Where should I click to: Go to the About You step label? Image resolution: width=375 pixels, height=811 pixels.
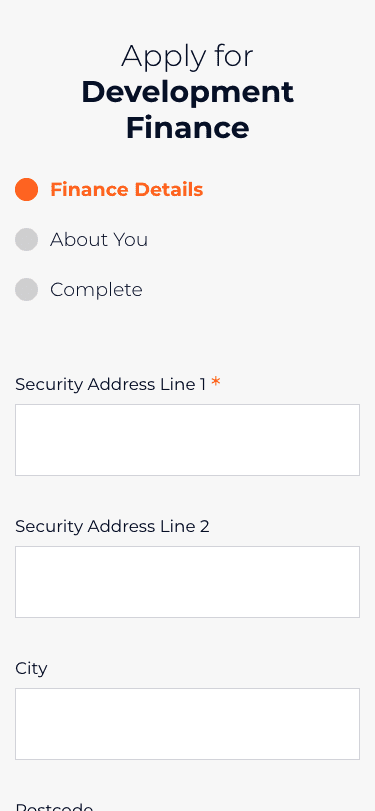[99, 239]
